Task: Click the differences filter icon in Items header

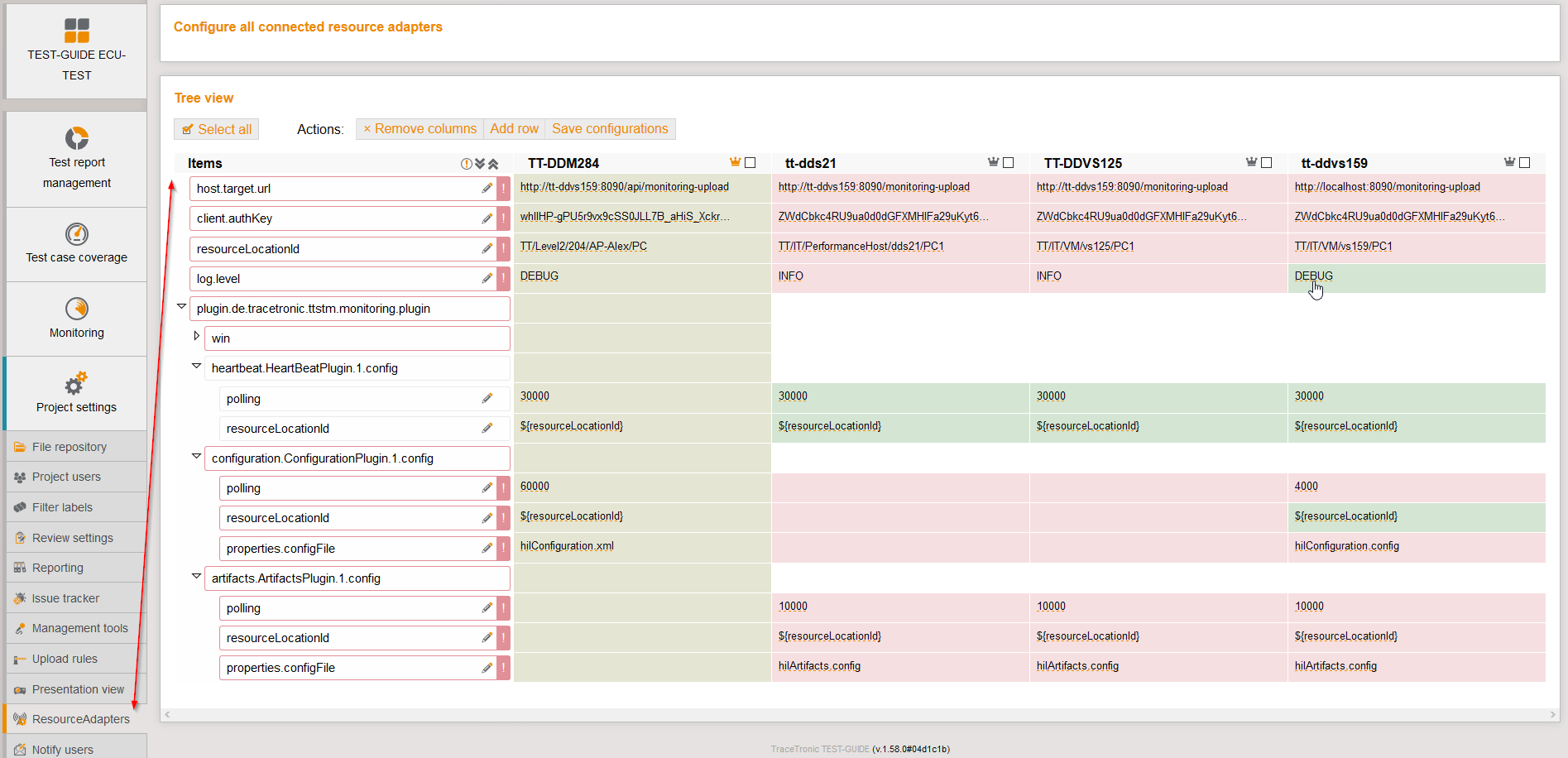Action: (467, 164)
